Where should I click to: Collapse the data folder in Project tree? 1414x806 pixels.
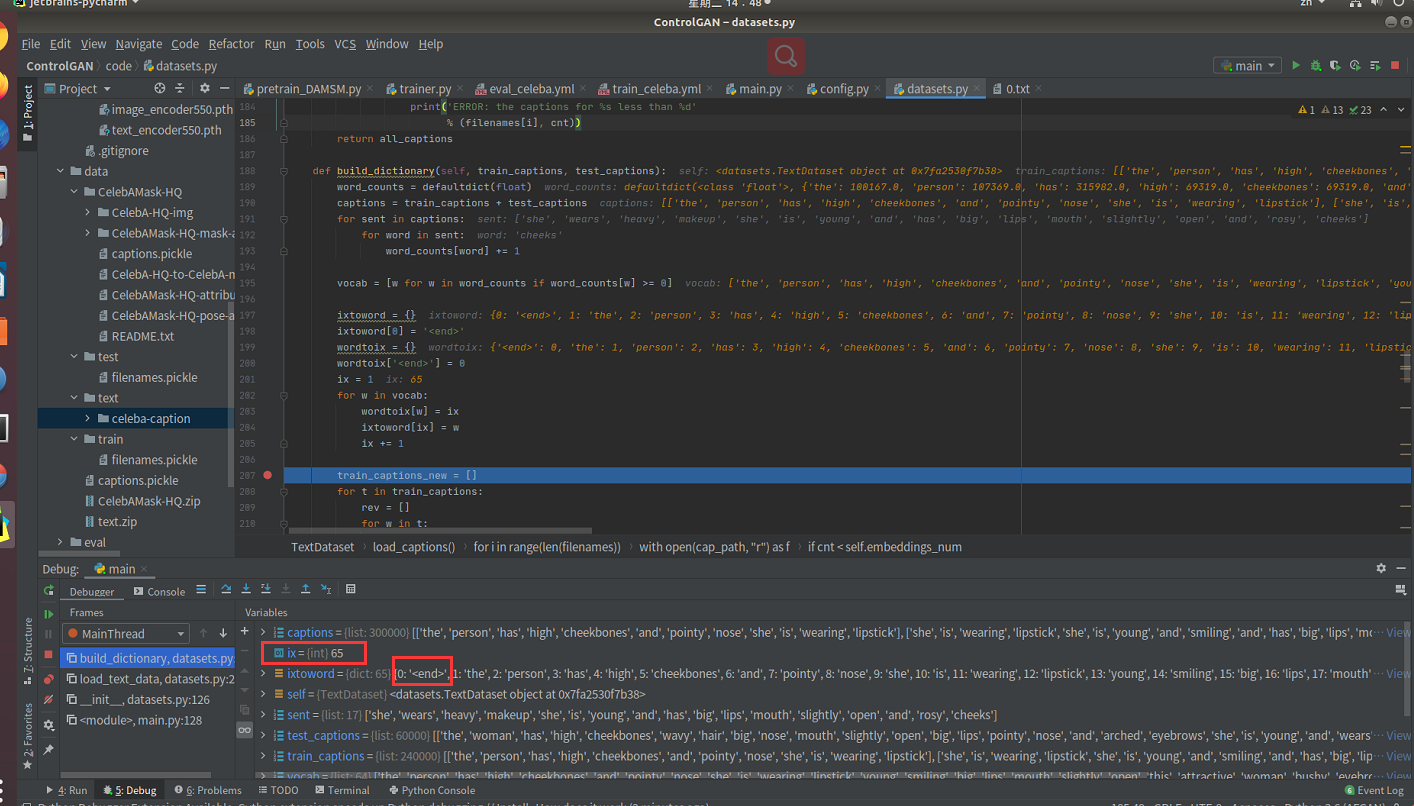(x=59, y=171)
